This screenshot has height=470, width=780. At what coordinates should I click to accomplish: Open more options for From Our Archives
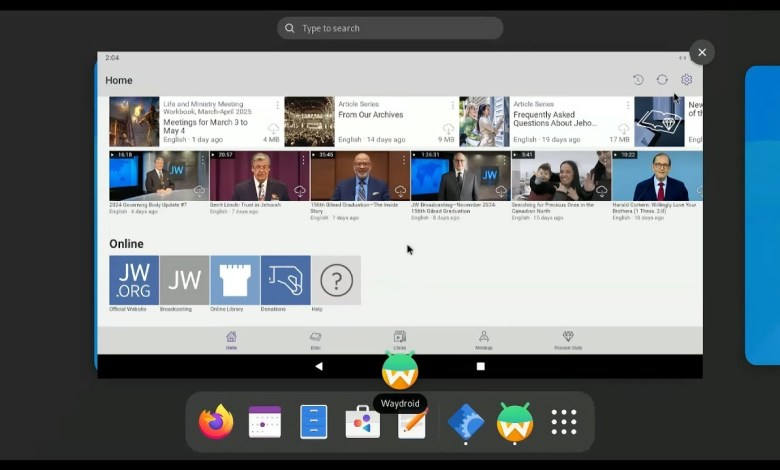(x=452, y=105)
